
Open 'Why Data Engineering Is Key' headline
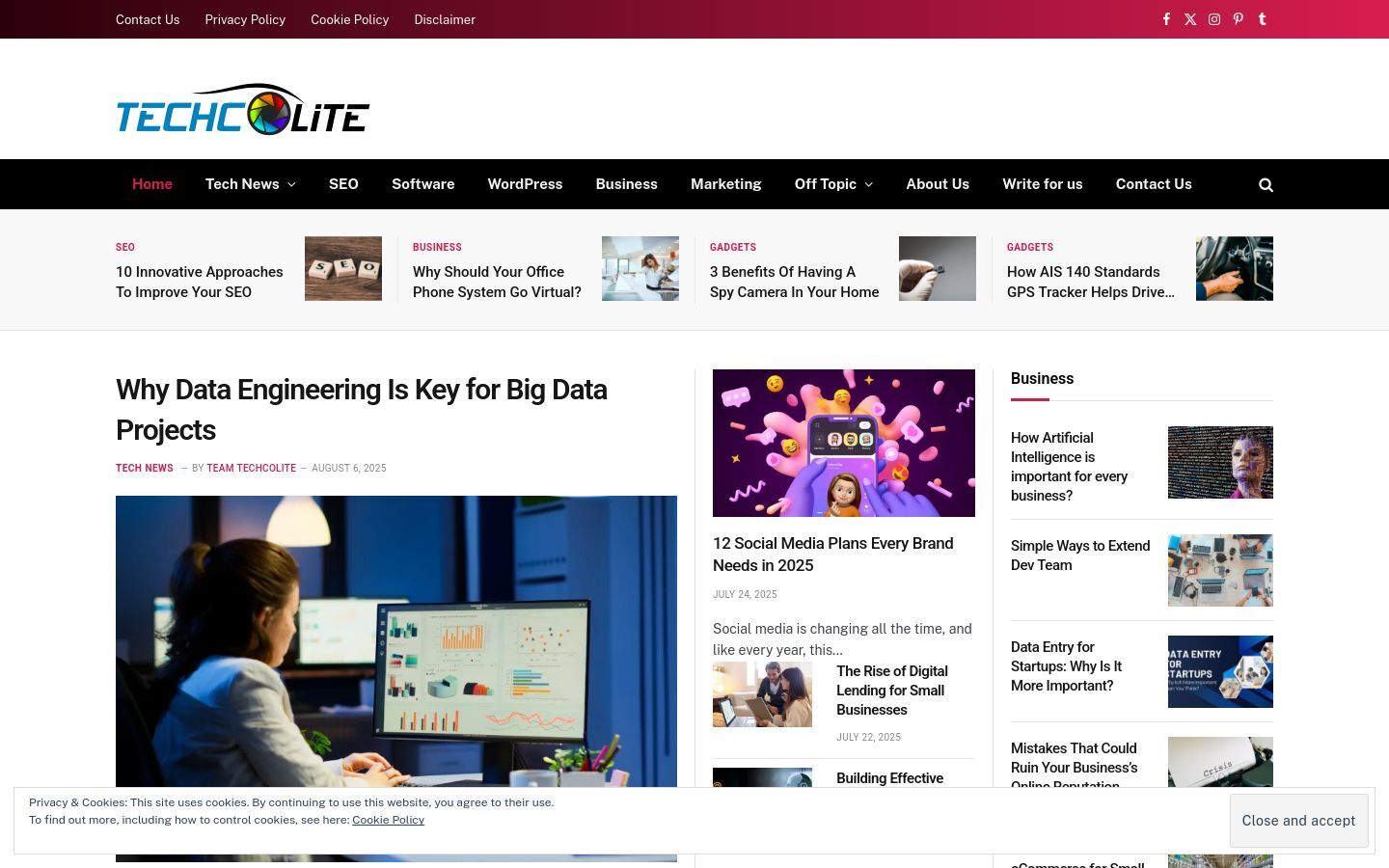[x=362, y=410]
